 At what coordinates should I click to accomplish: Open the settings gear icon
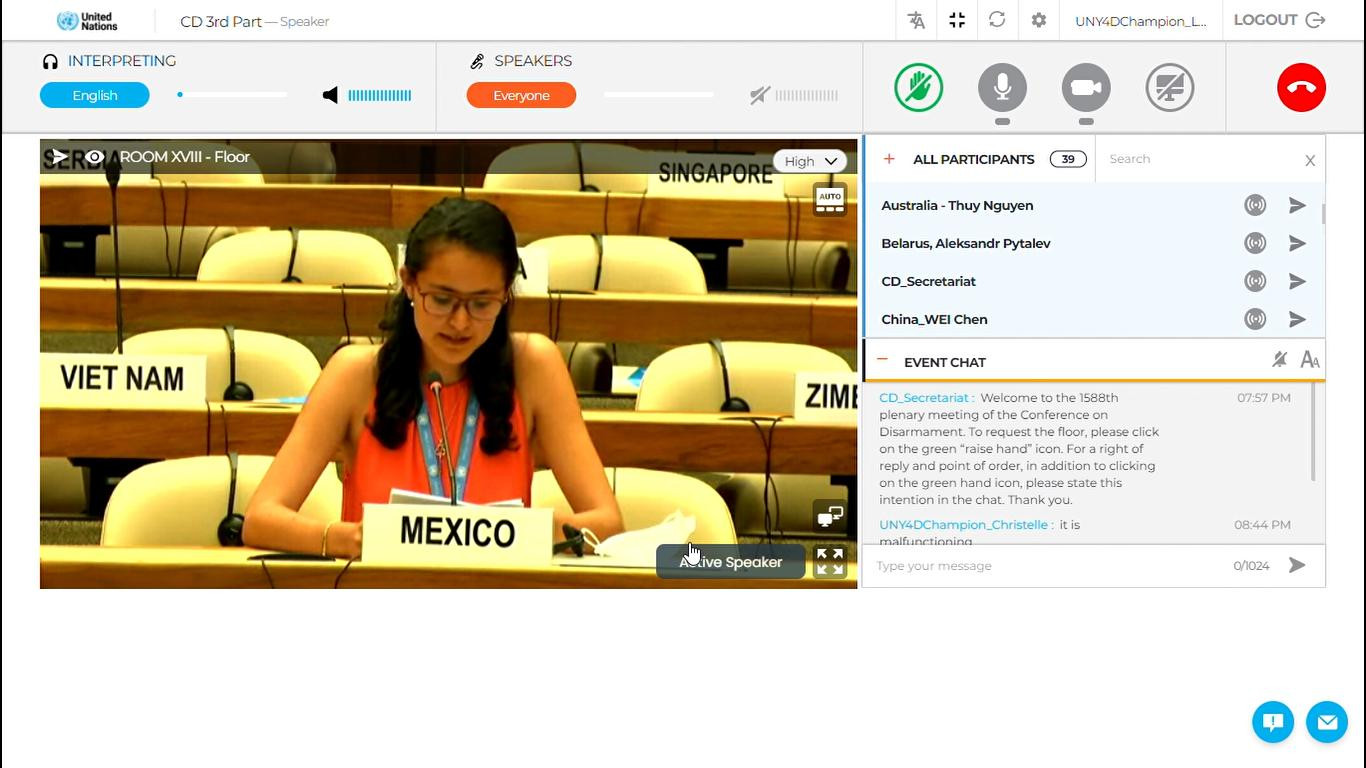click(1039, 20)
